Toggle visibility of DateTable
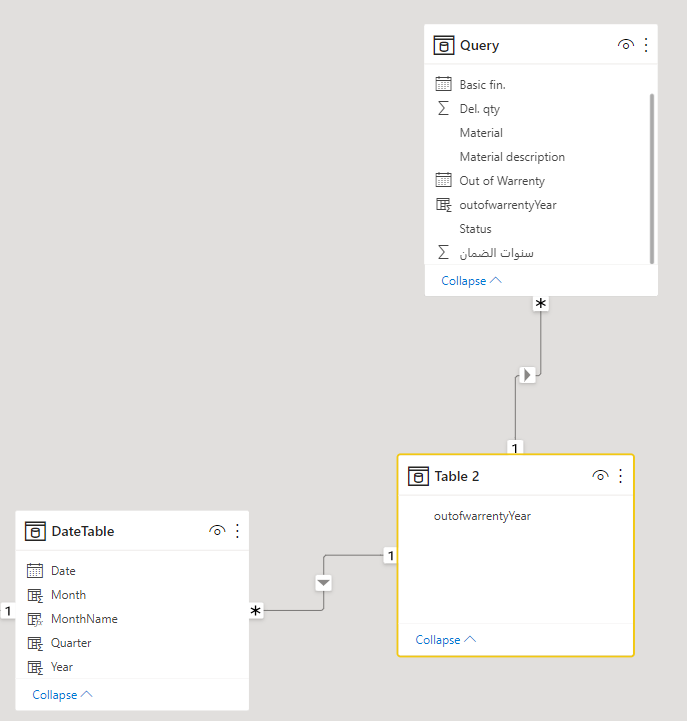The image size is (687, 721). tap(217, 531)
